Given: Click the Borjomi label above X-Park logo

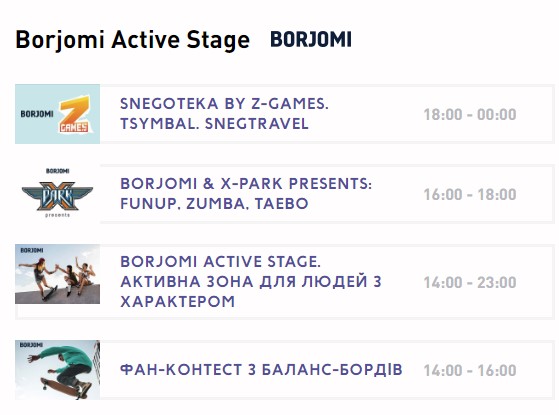Looking at the screenshot, I should pyautogui.click(x=57, y=171).
